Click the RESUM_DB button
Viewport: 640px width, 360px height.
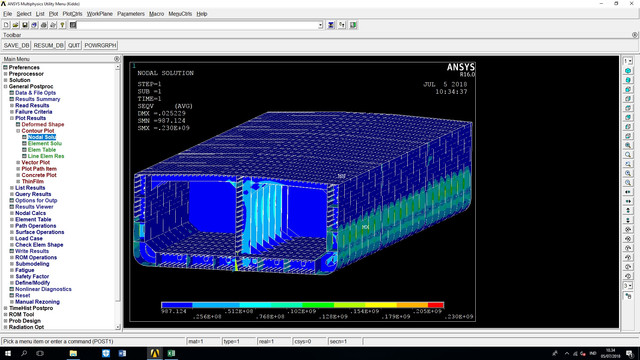tap(49, 45)
